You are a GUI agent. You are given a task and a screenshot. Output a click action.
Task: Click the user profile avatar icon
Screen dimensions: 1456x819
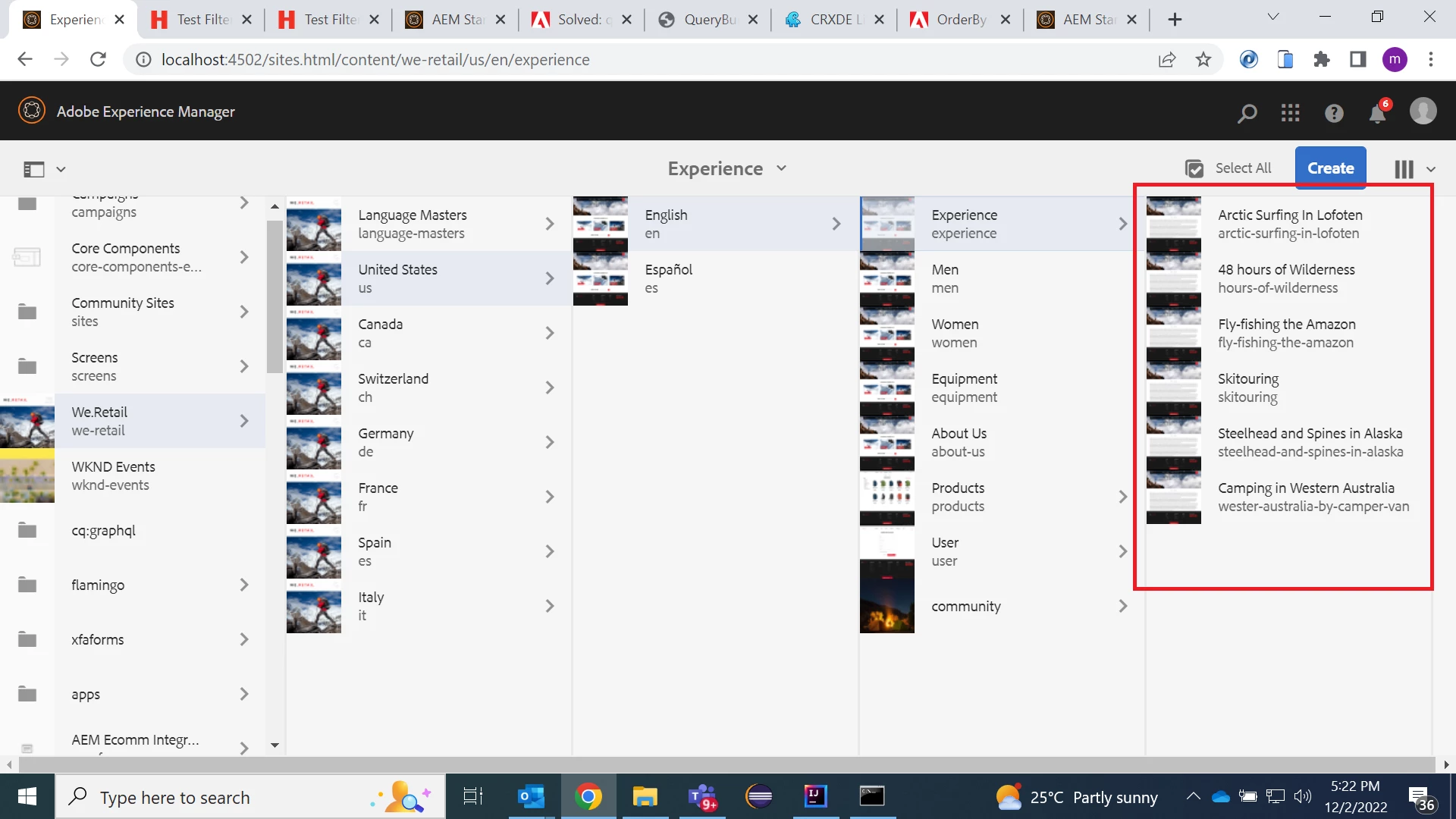tap(1423, 111)
